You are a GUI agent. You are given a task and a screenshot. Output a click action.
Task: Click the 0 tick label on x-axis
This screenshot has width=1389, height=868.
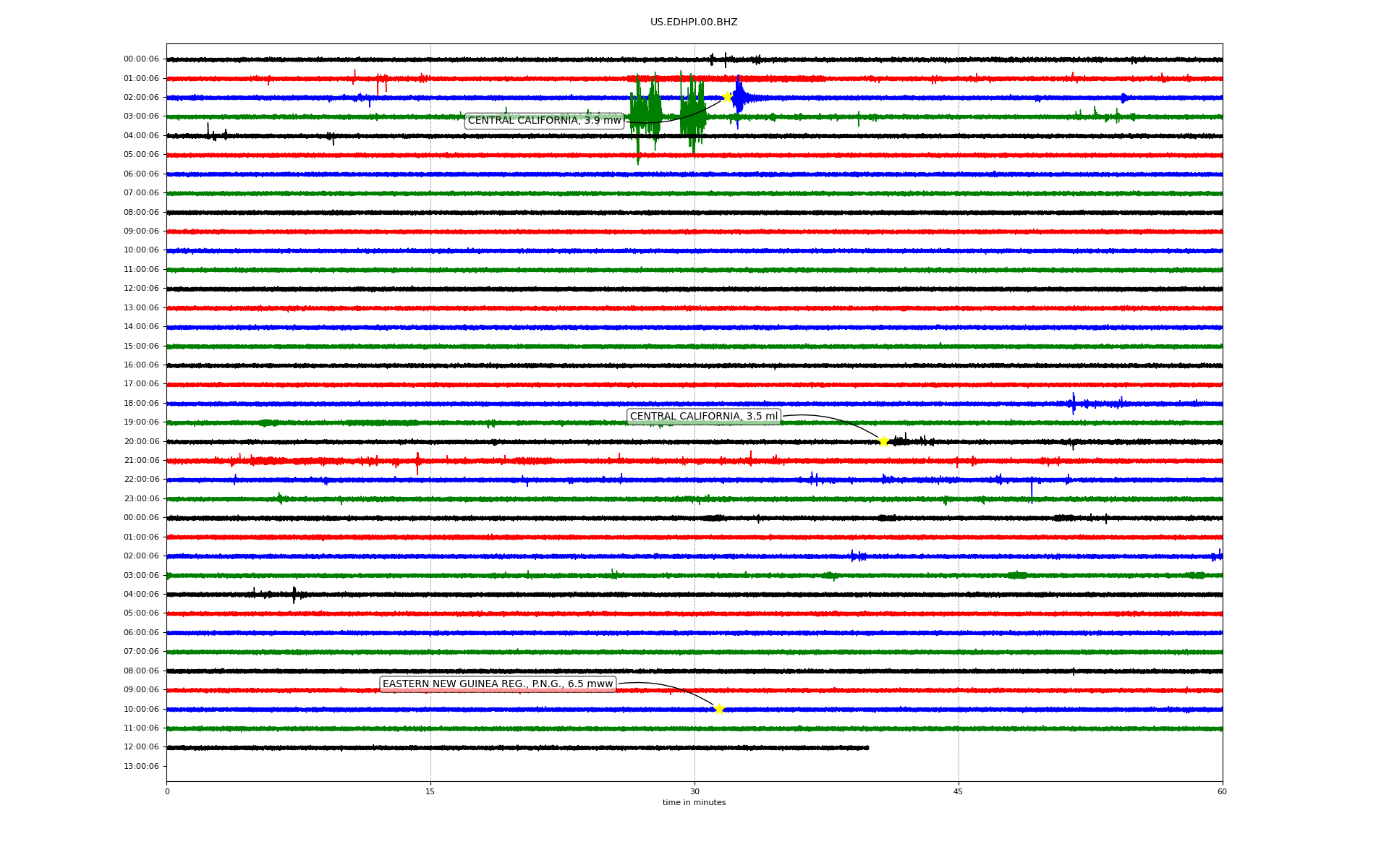[167, 791]
